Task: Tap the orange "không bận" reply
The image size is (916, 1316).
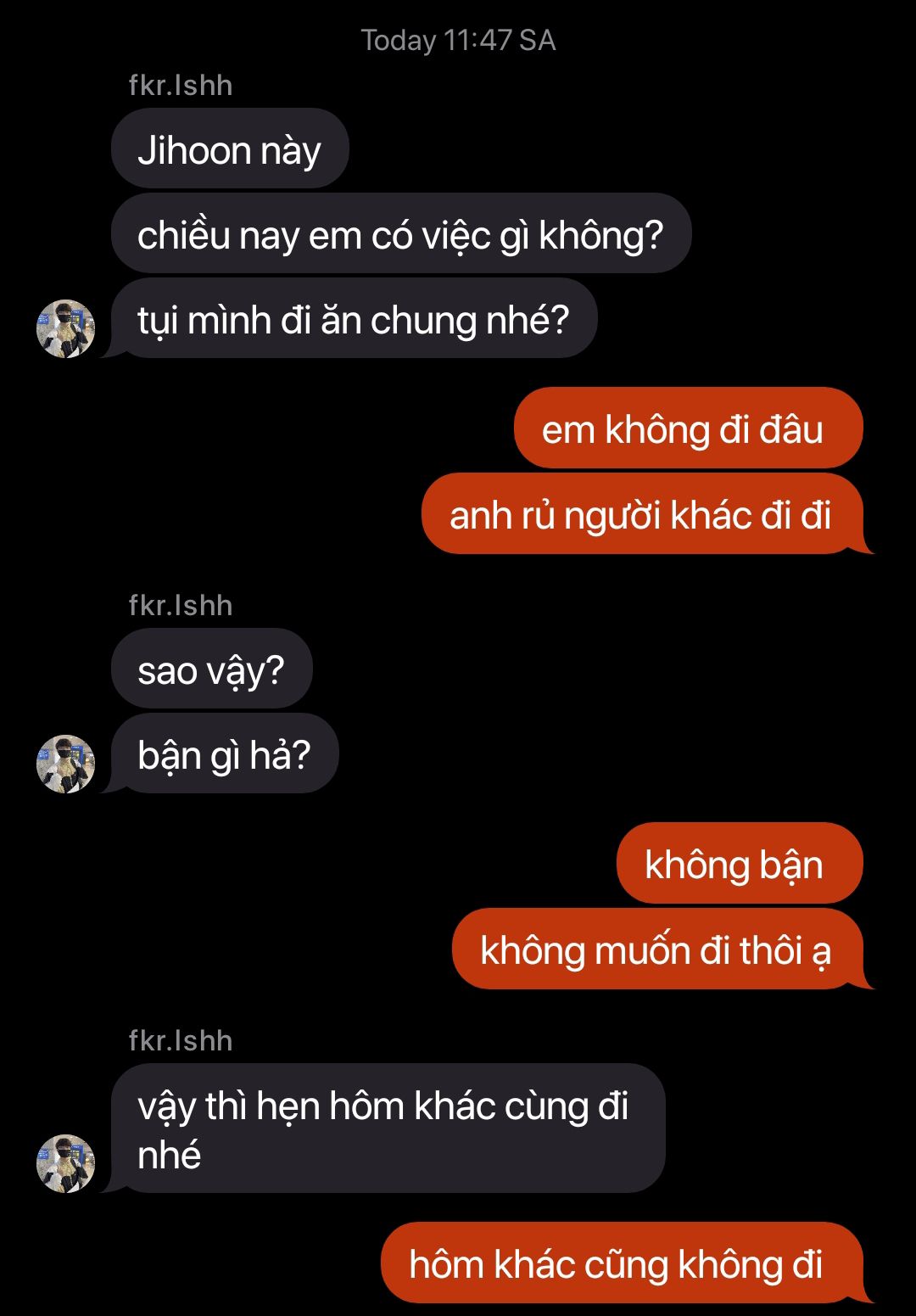Action: point(740,863)
